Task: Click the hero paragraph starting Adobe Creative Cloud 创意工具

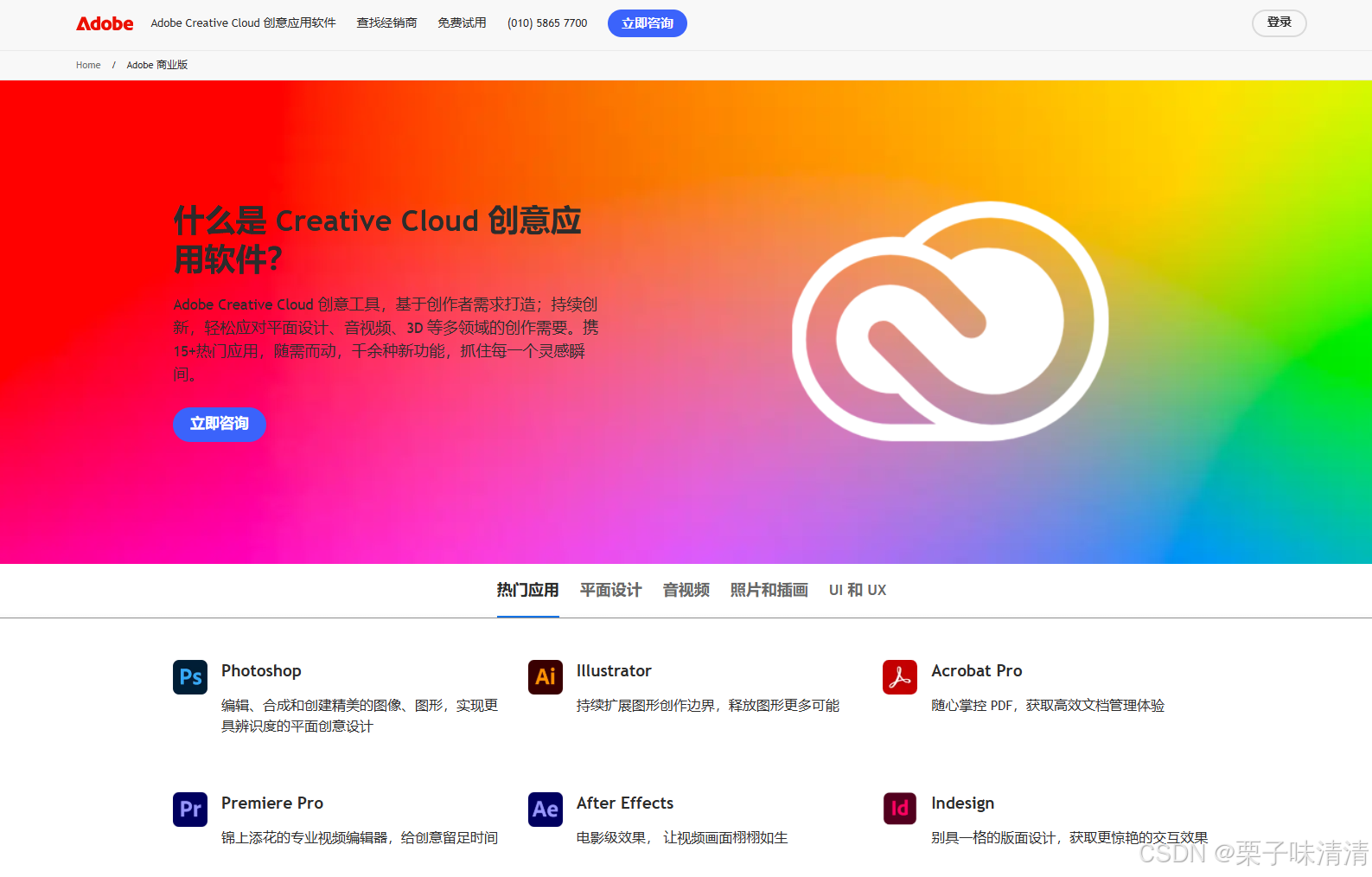Action: tap(386, 339)
